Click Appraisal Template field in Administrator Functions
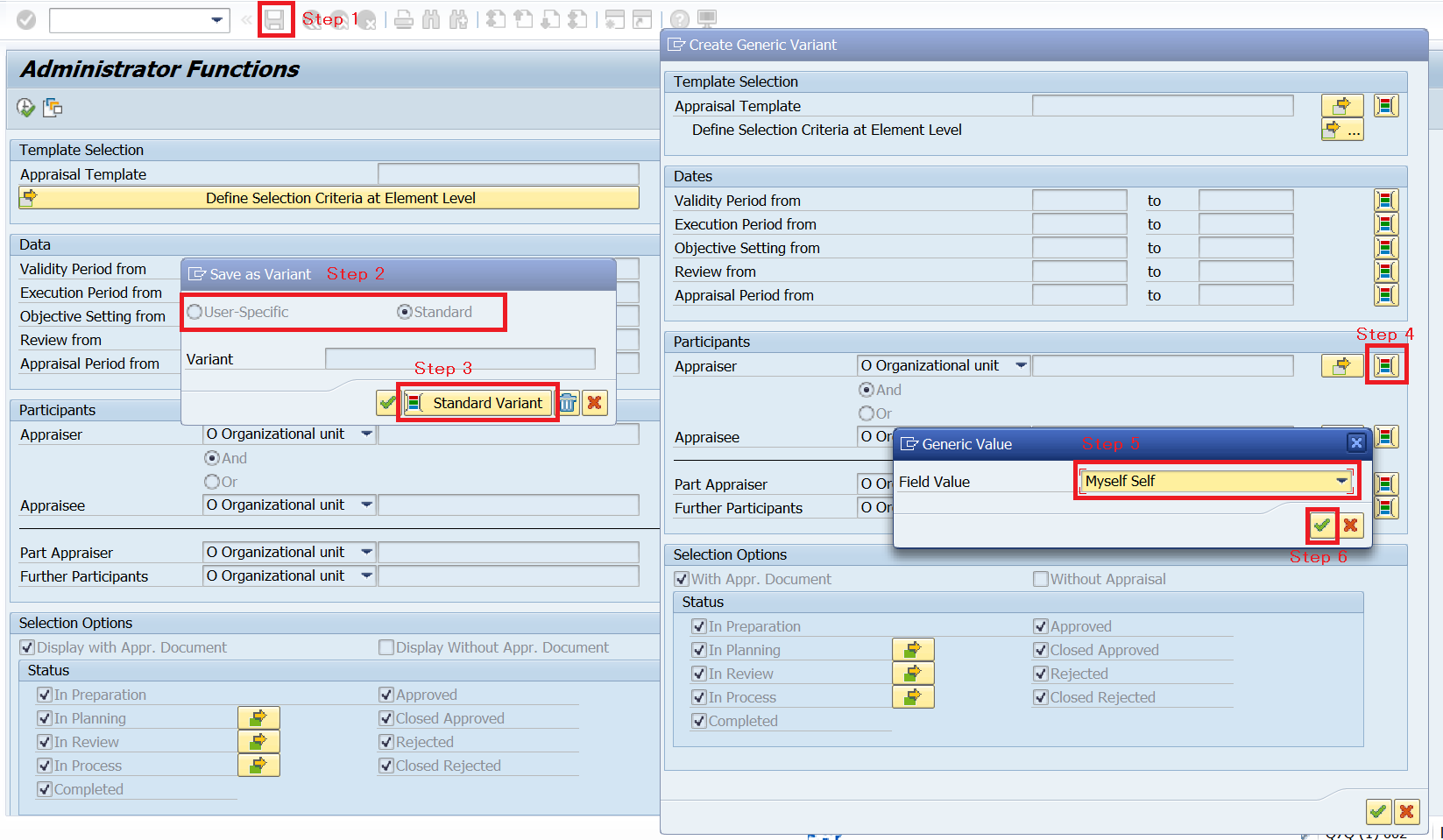The height and width of the screenshot is (840, 1443). (x=508, y=174)
